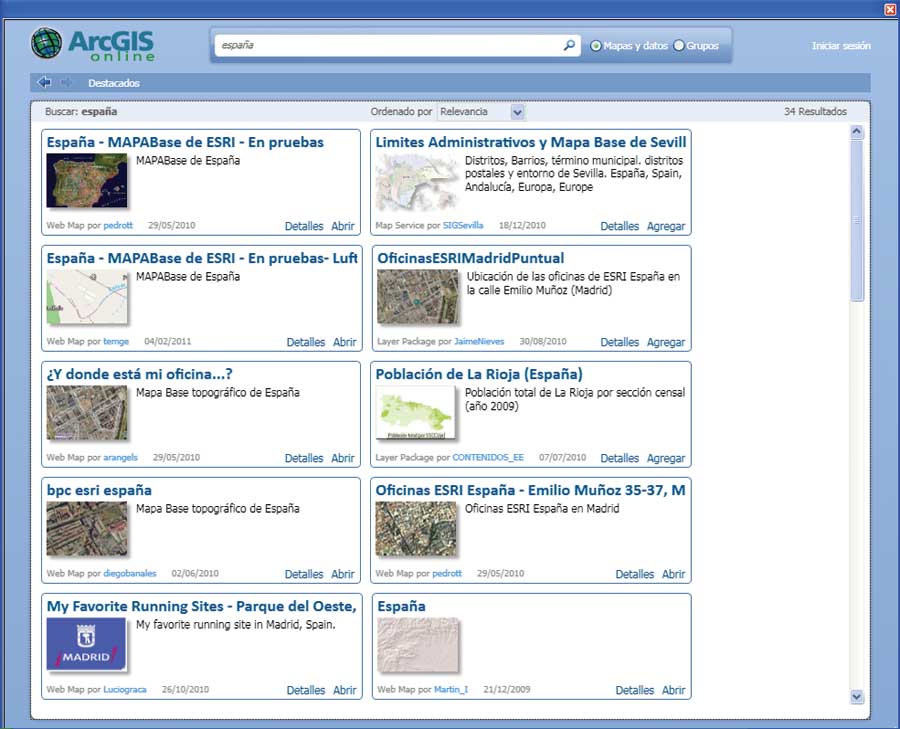Click the search magnifier icon
The width and height of the screenshot is (900, 729).
point(569,45)
